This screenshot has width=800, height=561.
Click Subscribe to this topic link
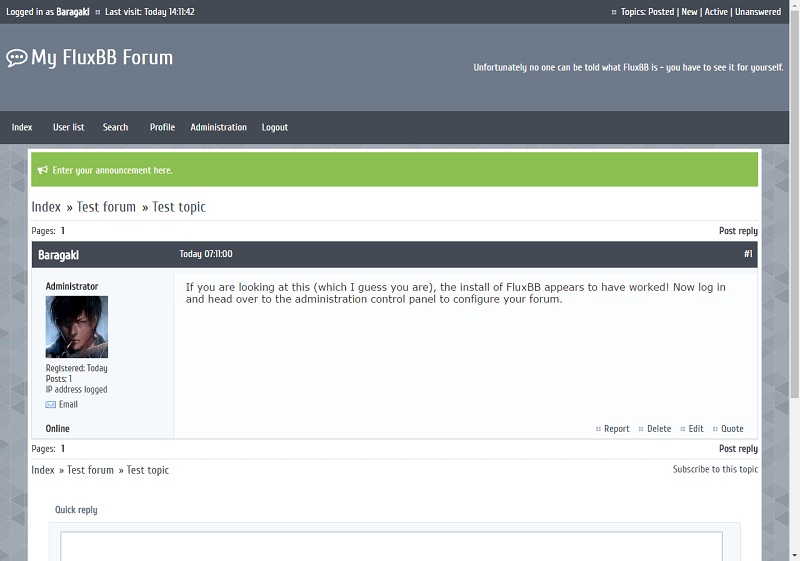pos(715,469)
